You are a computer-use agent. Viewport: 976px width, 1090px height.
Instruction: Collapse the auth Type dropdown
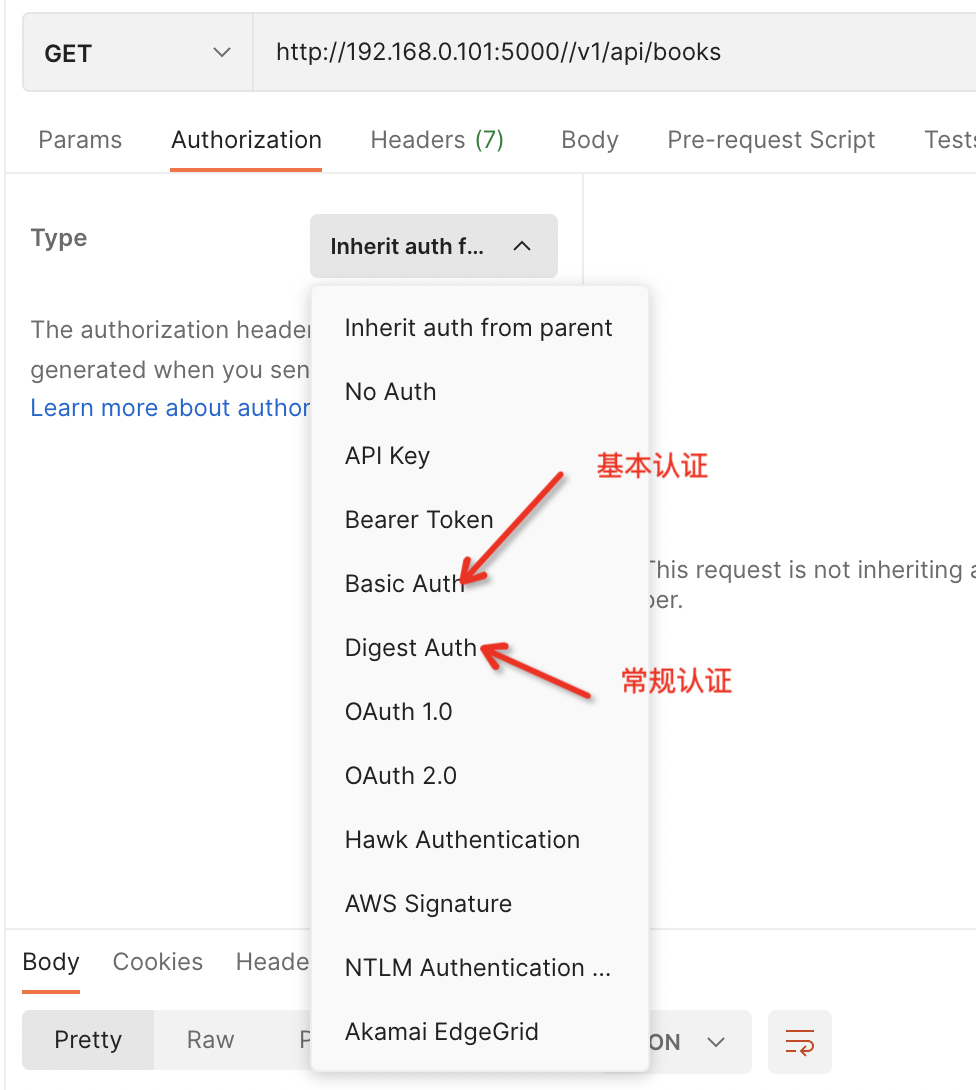pos(434,246)
